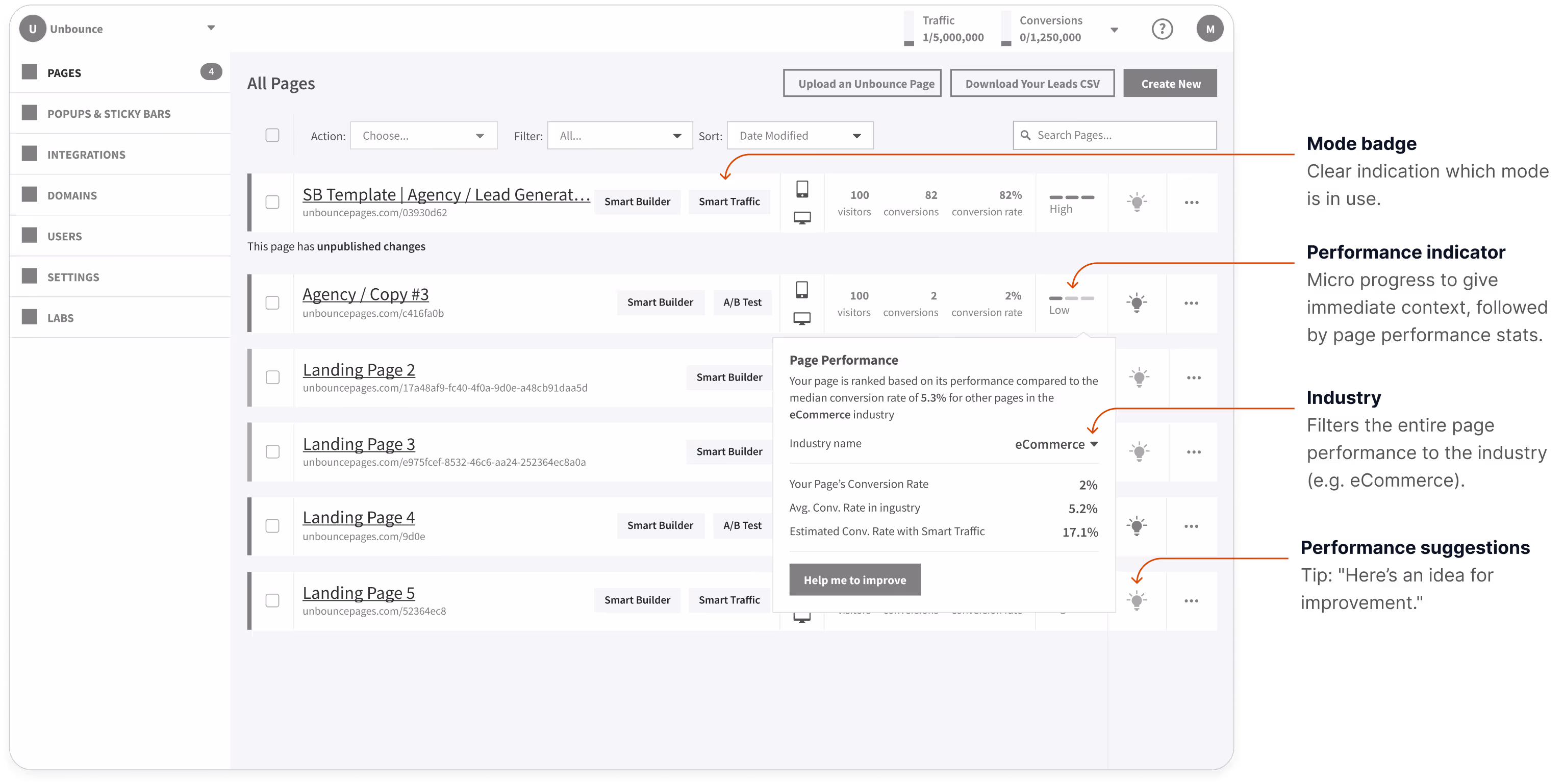The width and height of the screenshot is (1564, 784).
Task: Click Upload an Unbounce Page button
Action: click(862, 83)
